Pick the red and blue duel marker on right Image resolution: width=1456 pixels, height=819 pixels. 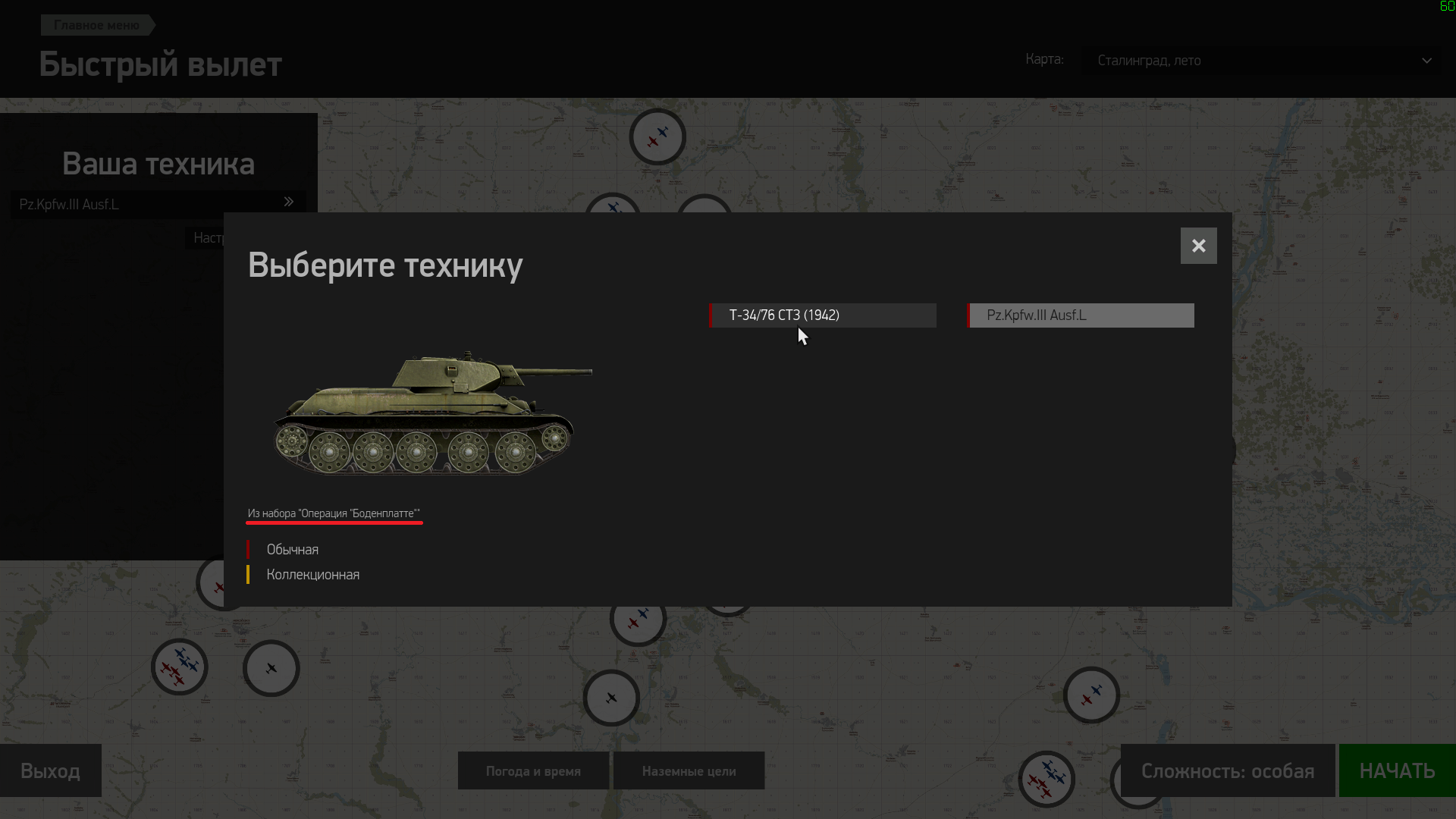[x=1091, y=695]
